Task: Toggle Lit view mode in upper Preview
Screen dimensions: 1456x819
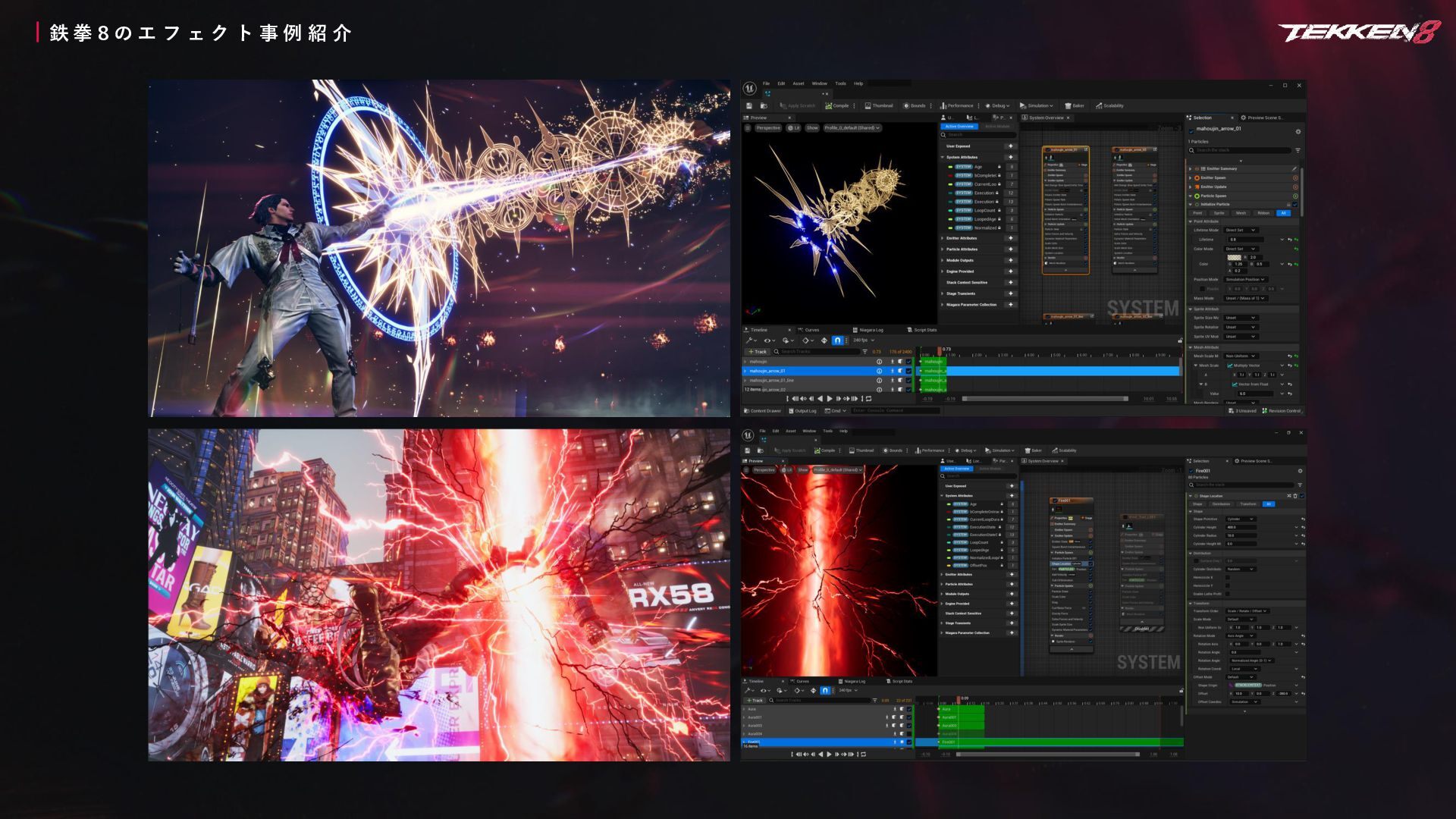Action: pos(794,128)
